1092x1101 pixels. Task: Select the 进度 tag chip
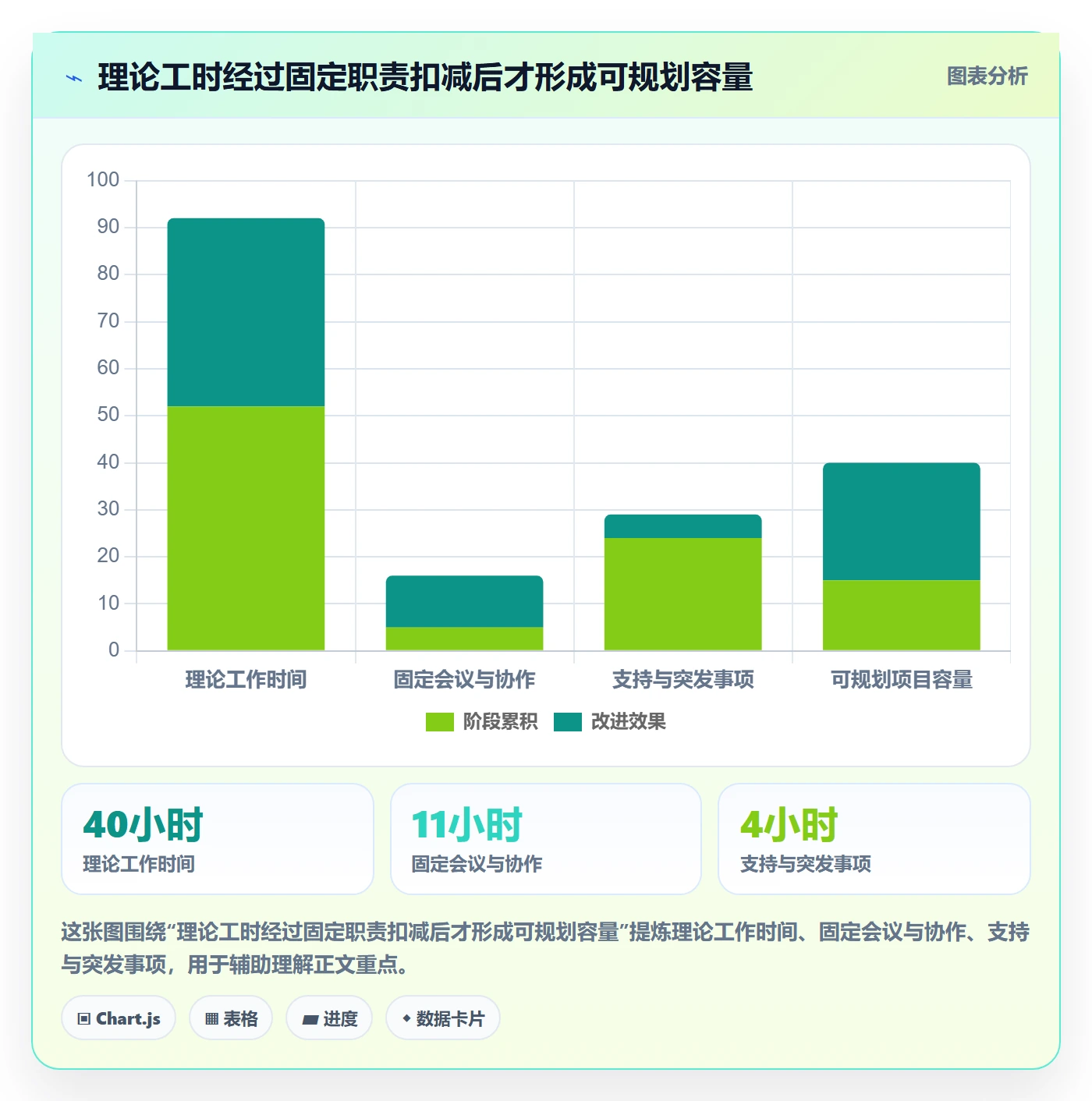coord(329,1018)
